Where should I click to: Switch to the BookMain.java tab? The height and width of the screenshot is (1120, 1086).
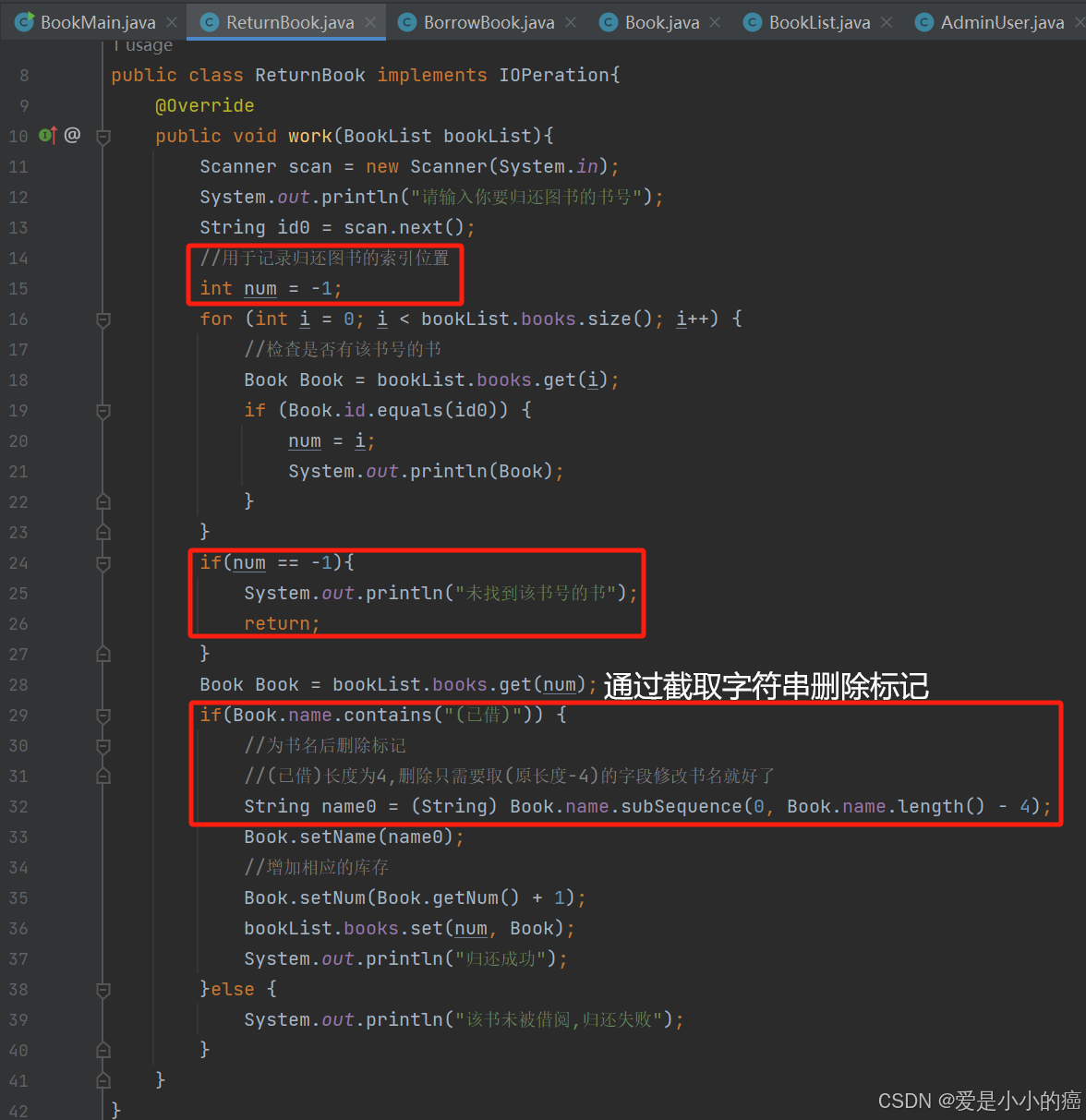click(98, 22)
